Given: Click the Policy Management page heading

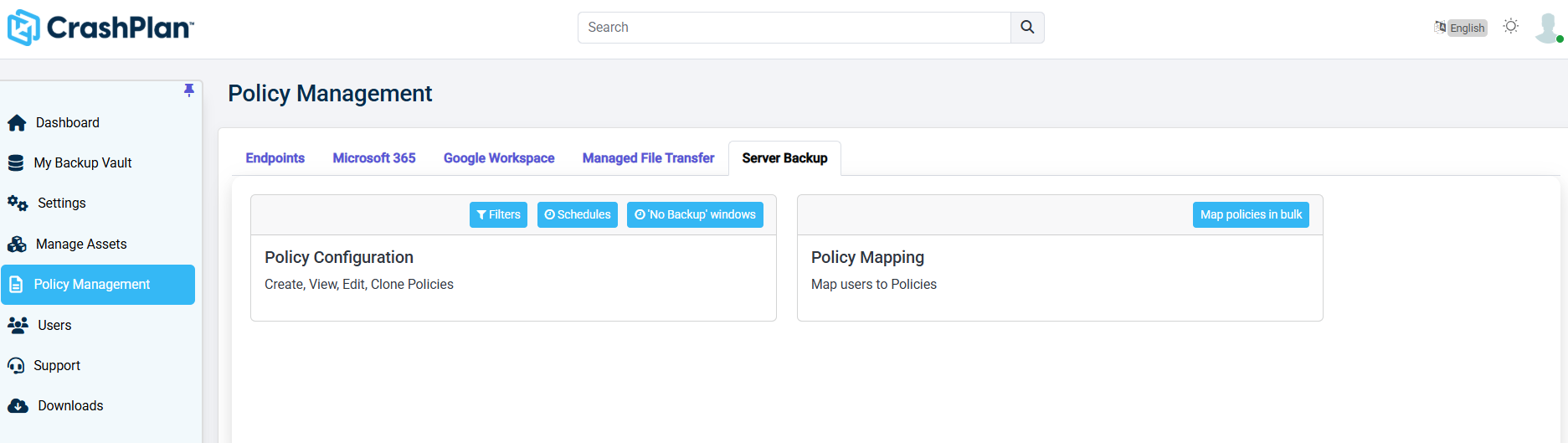Looking at the screenshot, I should pos(330,94).
